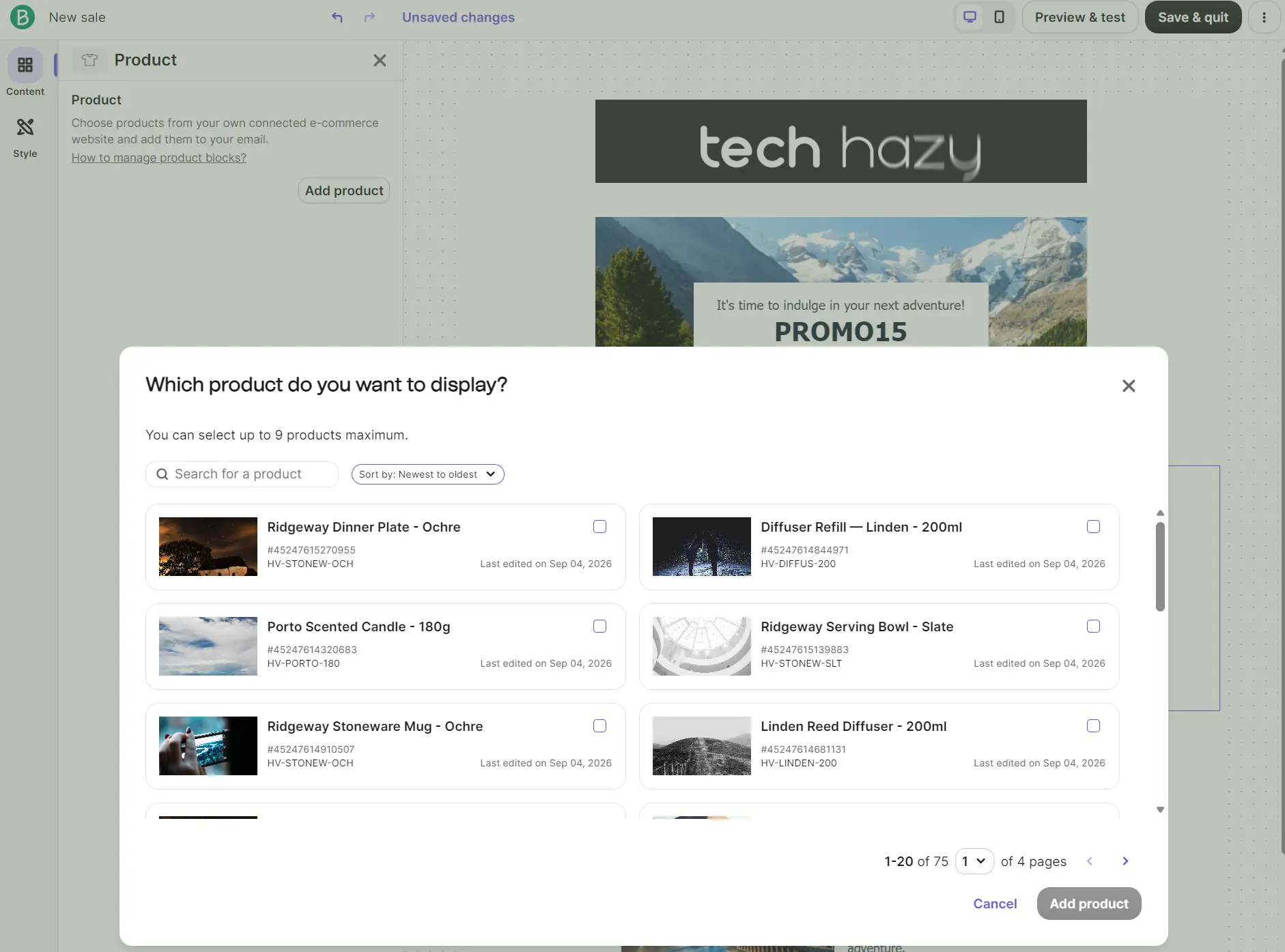Image resolution: width=1285 pixels, height=952 pixels.
Task: Go to previous page of products
Action: point(1090,861)
